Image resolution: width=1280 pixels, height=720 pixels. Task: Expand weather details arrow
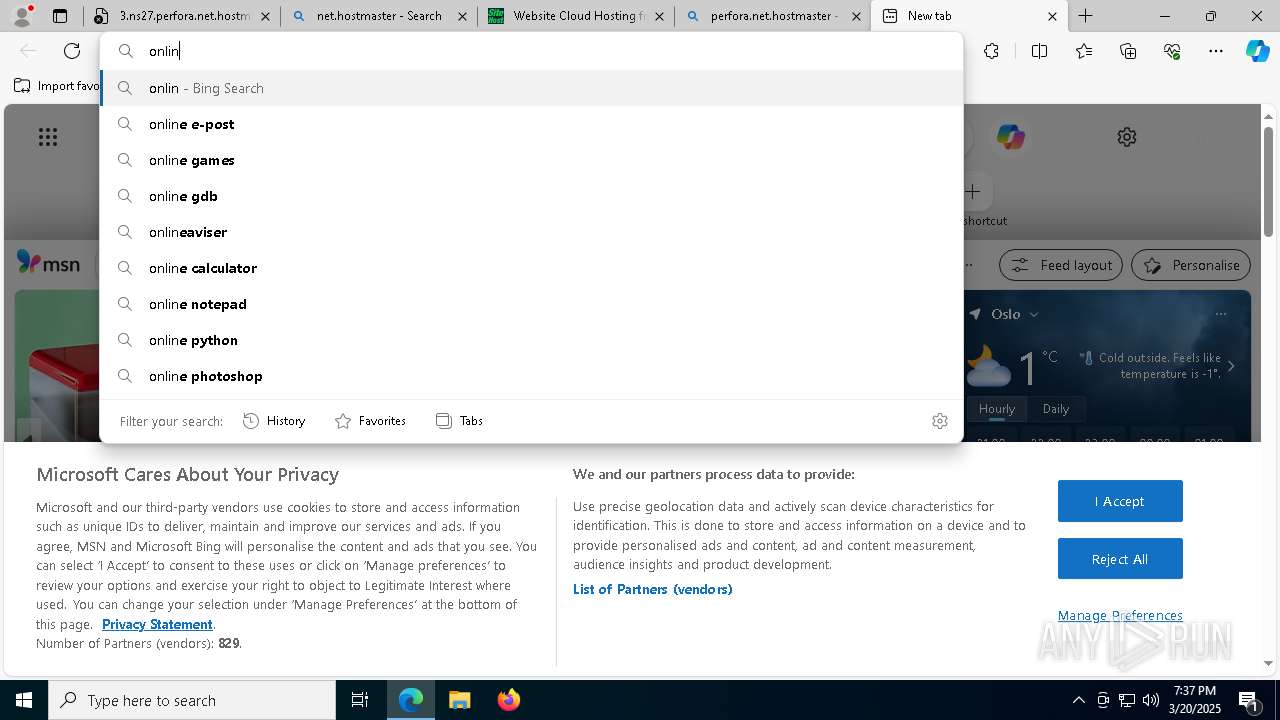pyautogui.click(x=1231, y=366)
